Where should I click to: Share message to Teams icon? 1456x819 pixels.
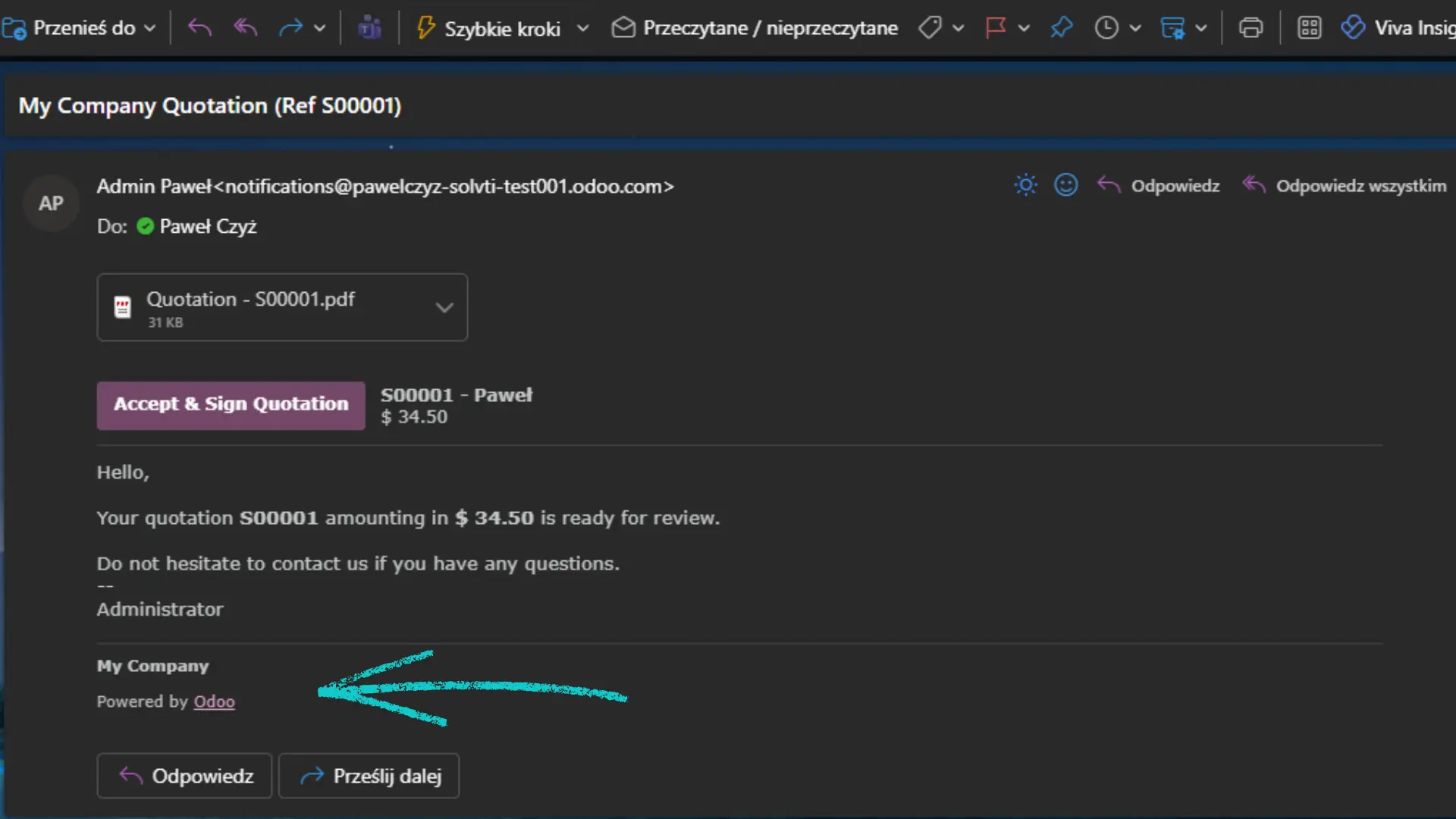click(369, 28)
